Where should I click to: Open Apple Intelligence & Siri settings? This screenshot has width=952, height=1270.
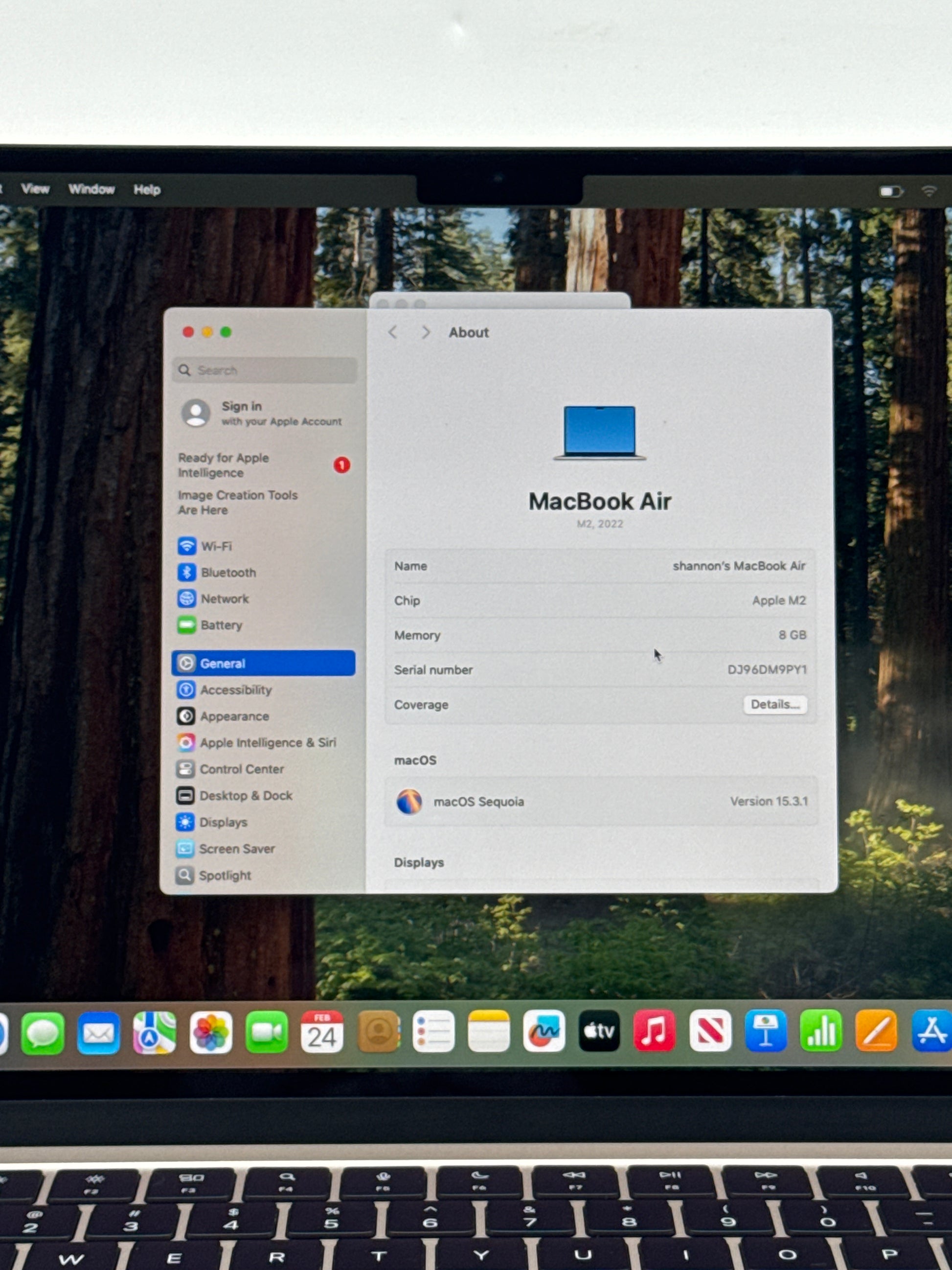267,742
